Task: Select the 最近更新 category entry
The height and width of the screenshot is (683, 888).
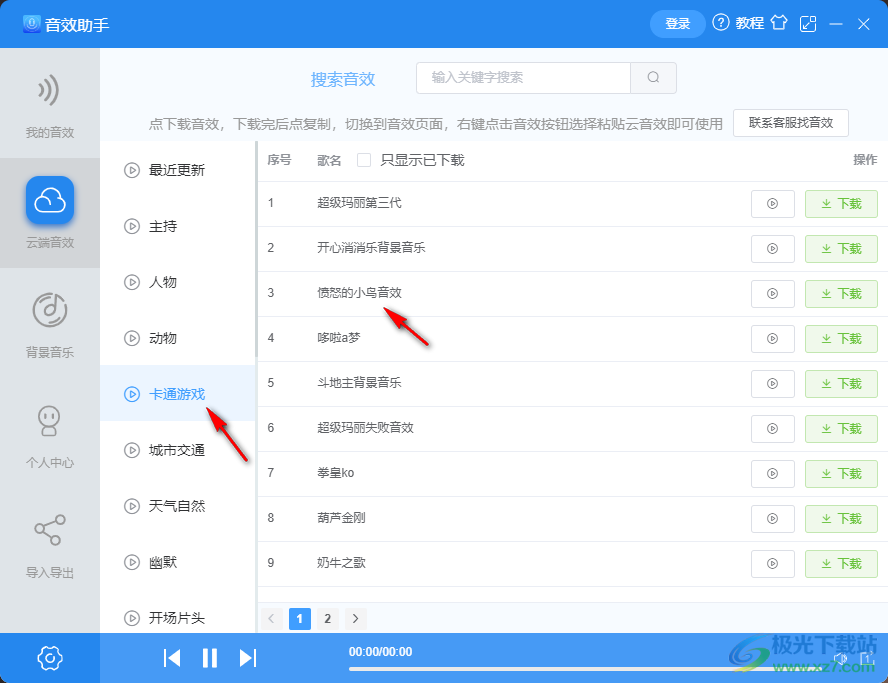Action: click(170, 170)
